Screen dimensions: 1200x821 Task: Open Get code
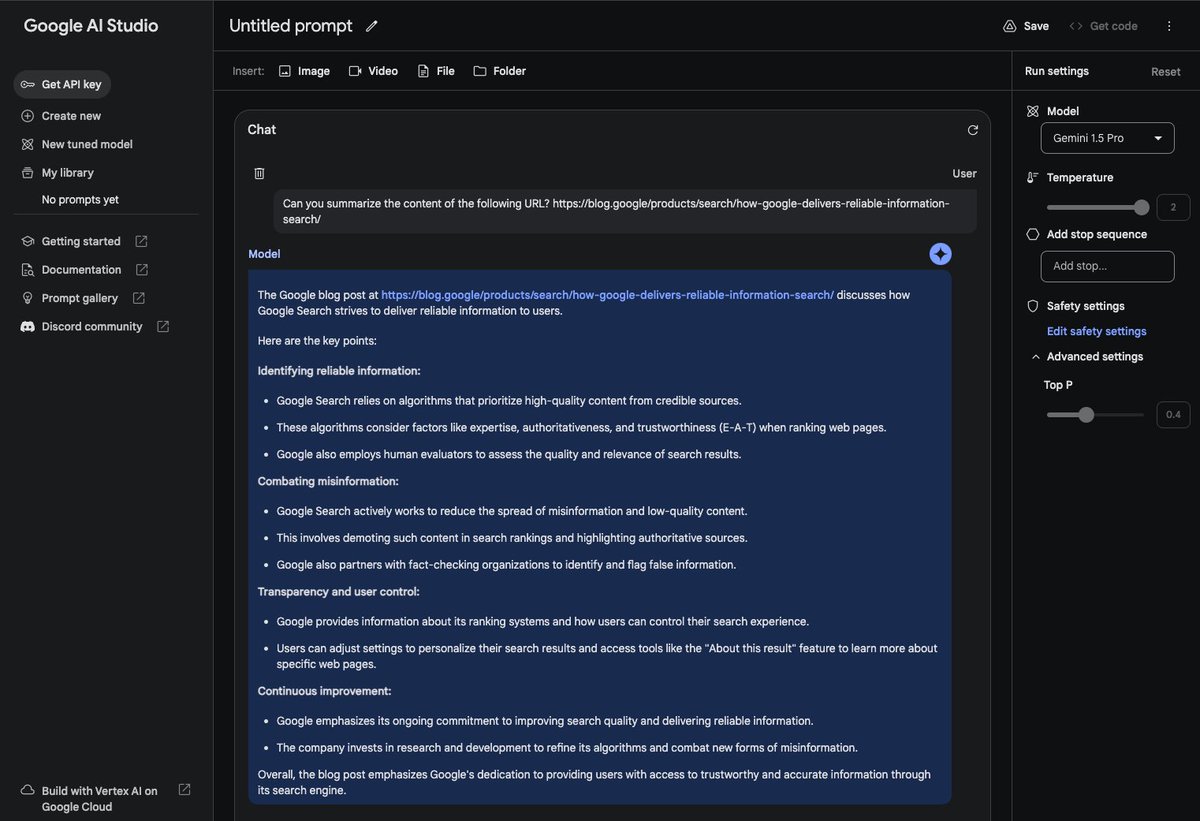1104,26
